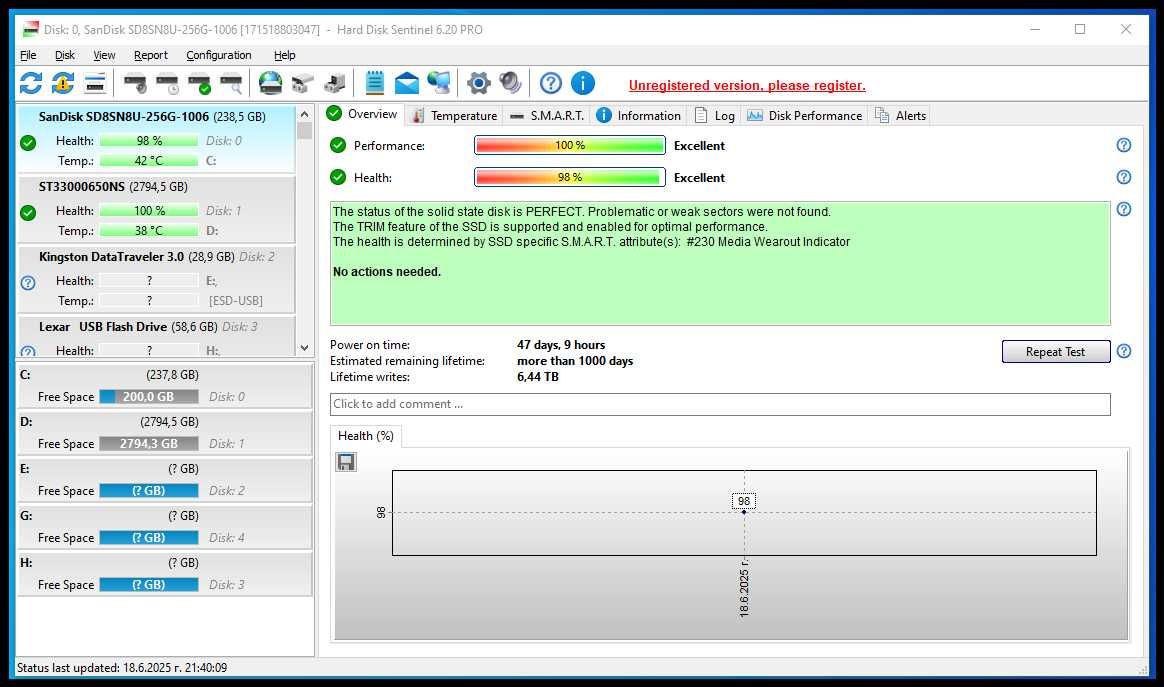Click disk list scrollbar up arrow

[304, 114]
